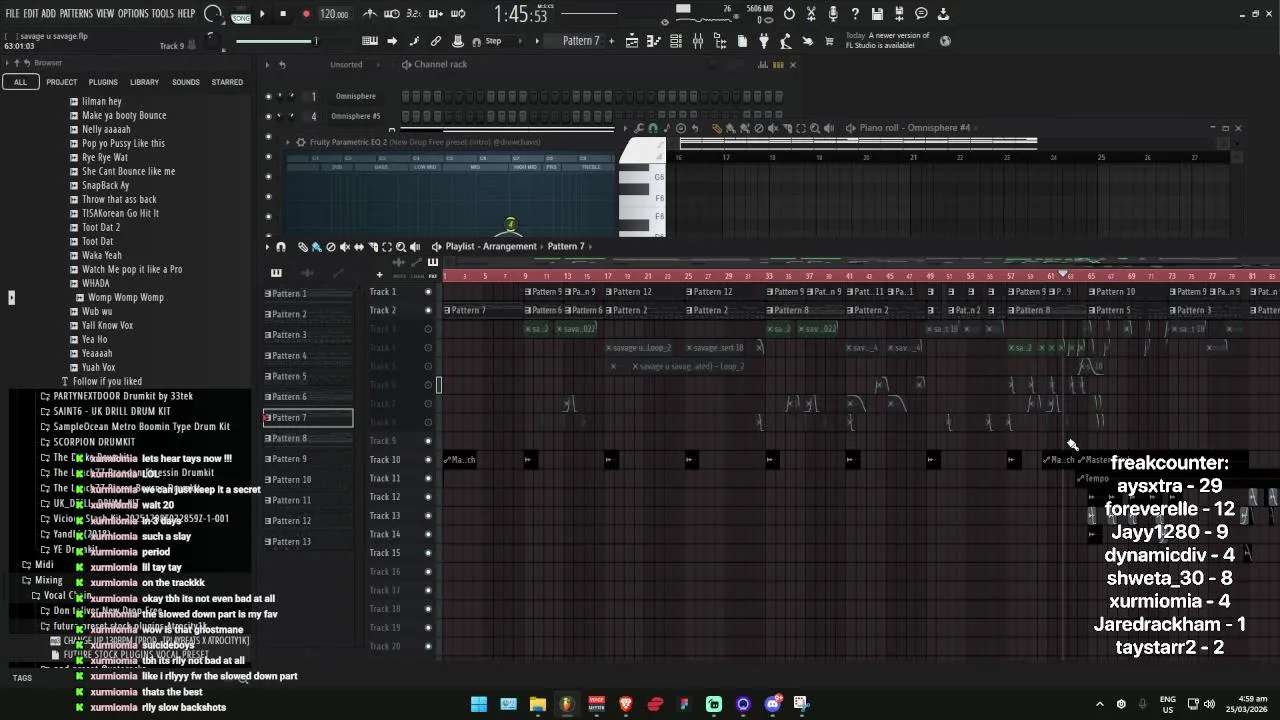Click the save project floppy icon
1280x720 pixels.
[877, 14]
